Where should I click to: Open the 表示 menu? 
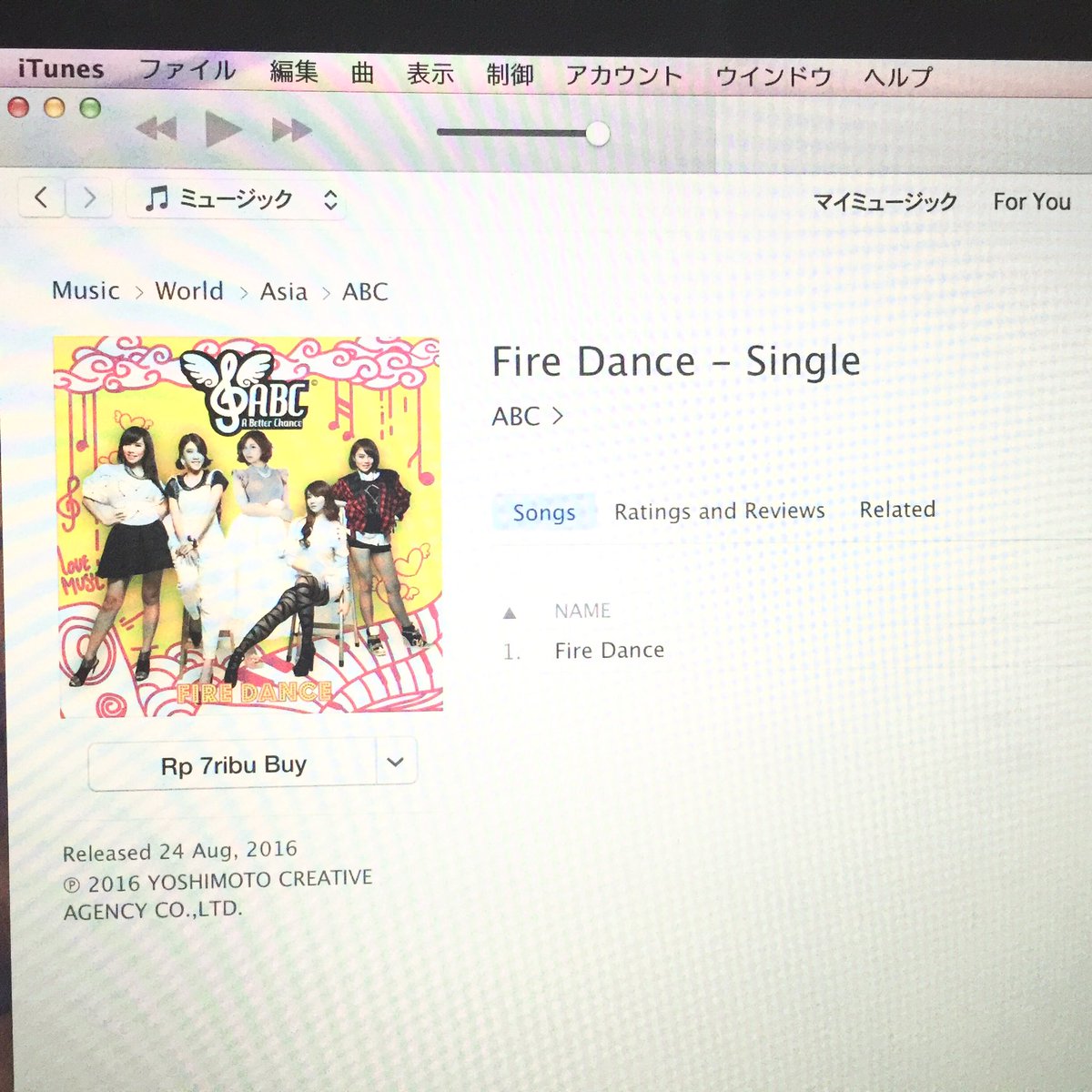430,73
